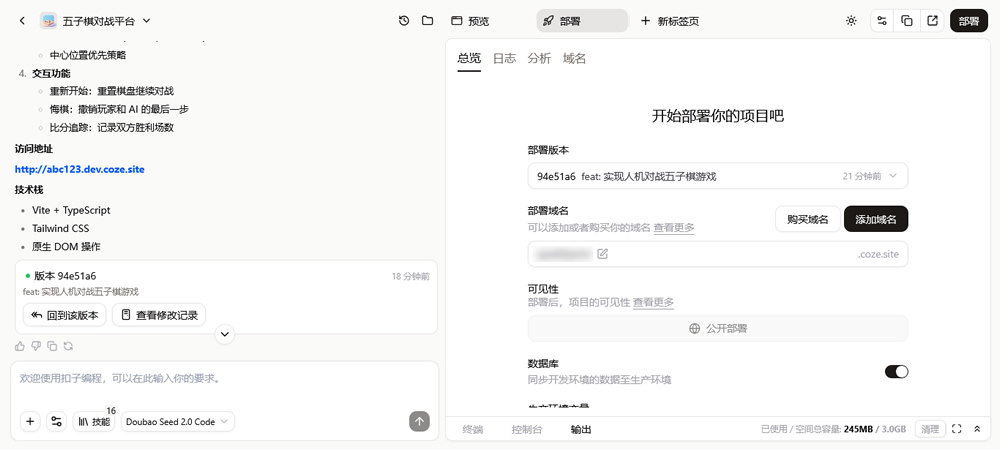Image resolution: width=1000 pixels, height=450 pixels.
Task: Open the 部署版本 dropdown
Action: (x=717, y=176)
